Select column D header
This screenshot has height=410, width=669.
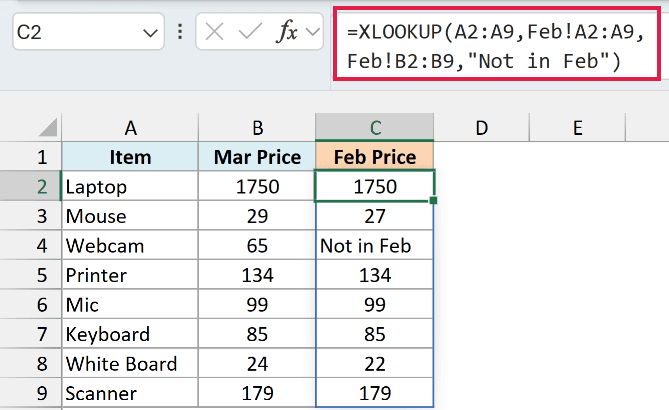[482, 128]
